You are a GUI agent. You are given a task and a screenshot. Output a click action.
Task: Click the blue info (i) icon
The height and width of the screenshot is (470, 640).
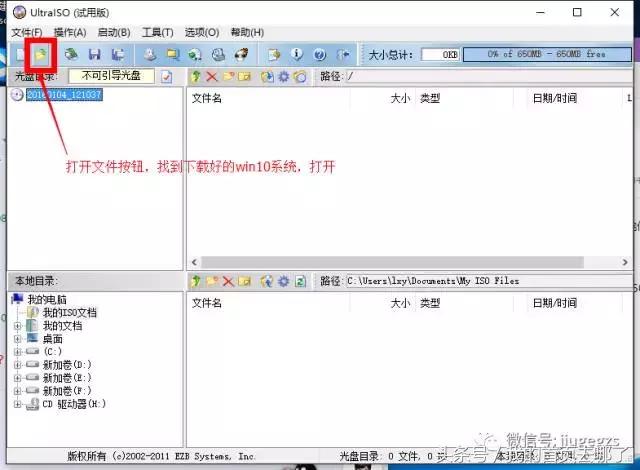[297, 54]
